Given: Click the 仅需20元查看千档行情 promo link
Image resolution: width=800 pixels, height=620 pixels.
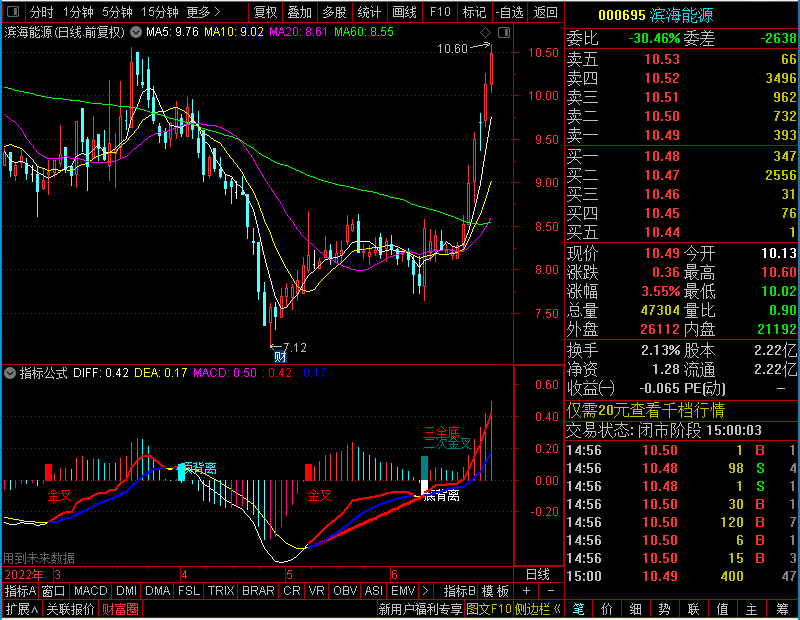Looking at the screenshot, I should tap(645, 410).
